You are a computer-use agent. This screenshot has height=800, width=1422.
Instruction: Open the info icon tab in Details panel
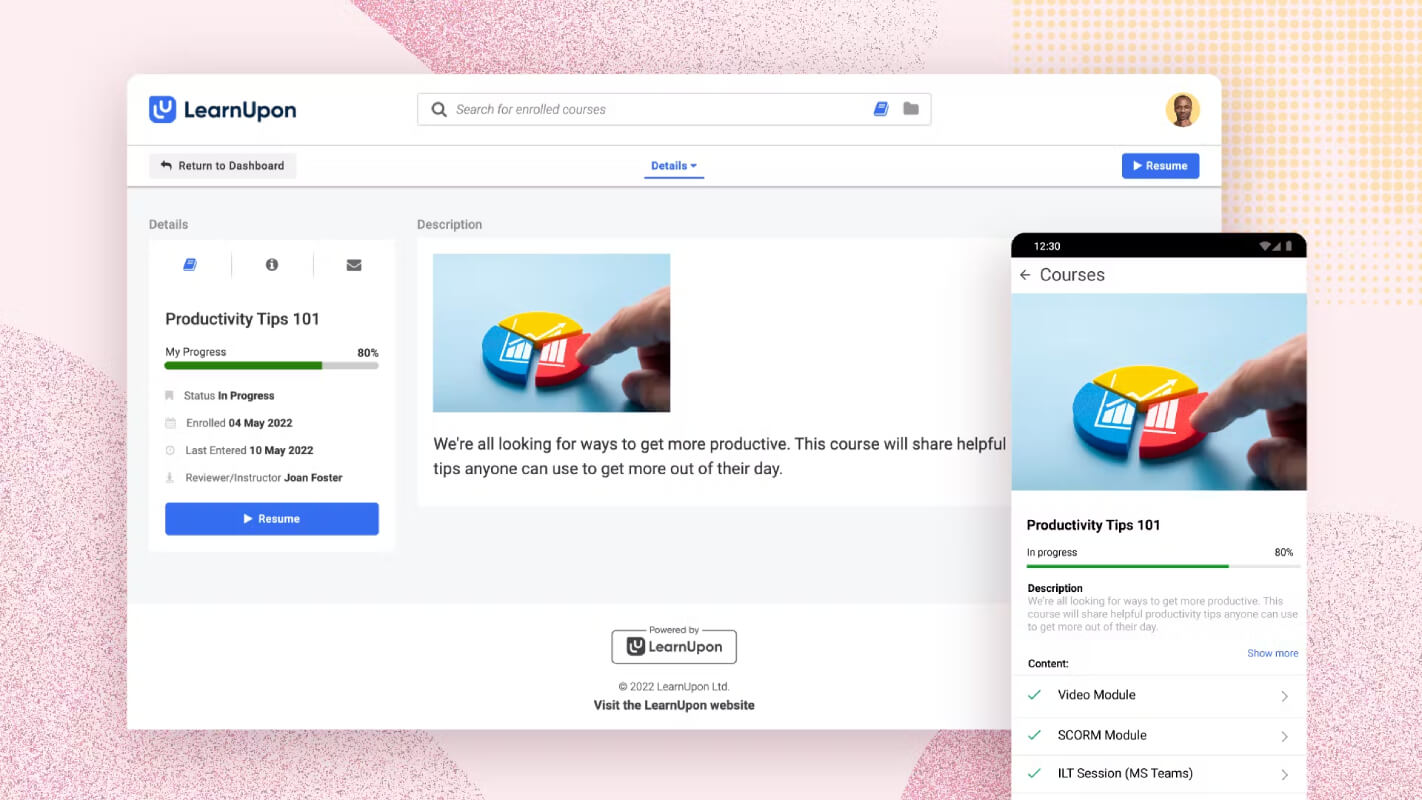272,265
